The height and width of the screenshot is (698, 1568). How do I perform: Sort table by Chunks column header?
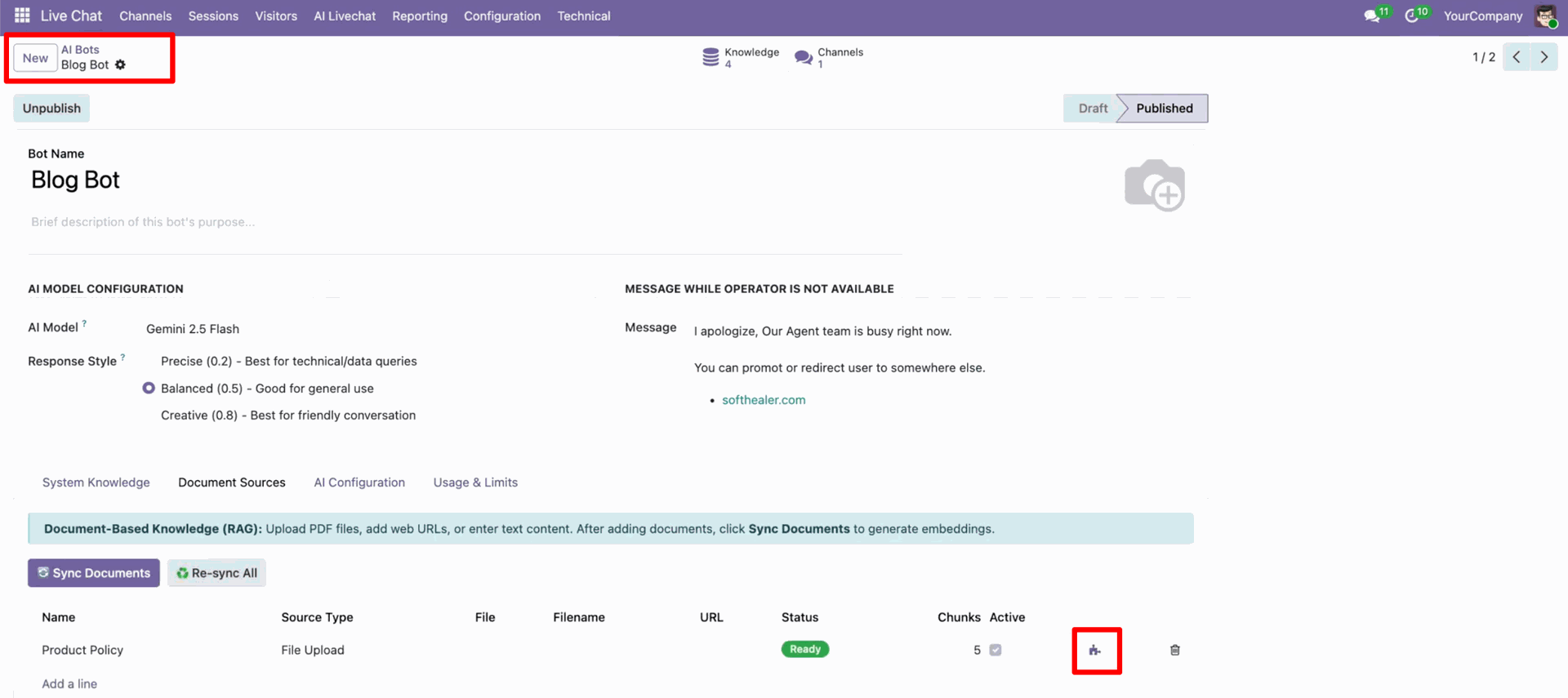tap(959, 617)
